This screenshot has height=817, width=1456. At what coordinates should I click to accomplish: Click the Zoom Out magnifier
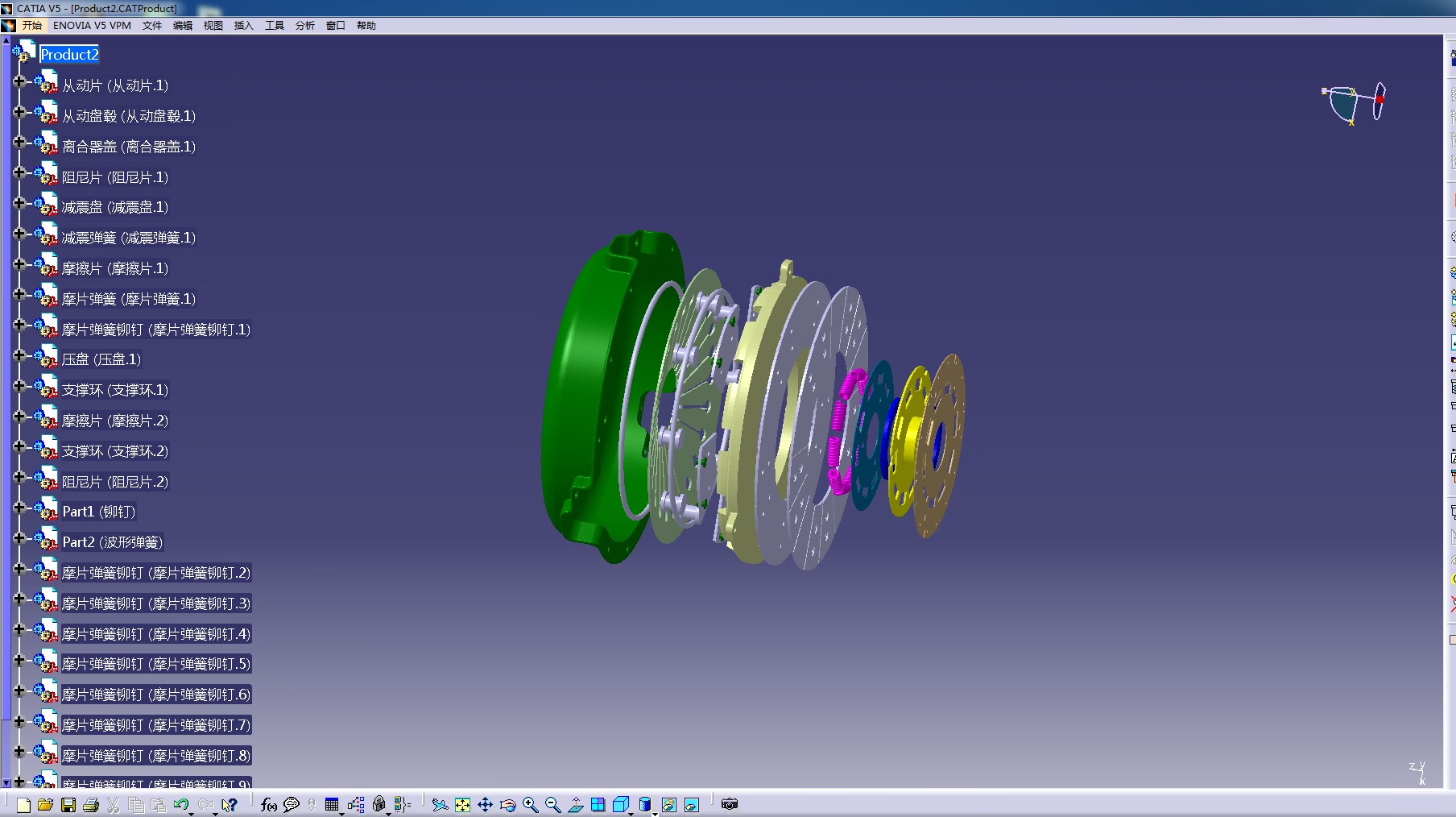(552, 804)
